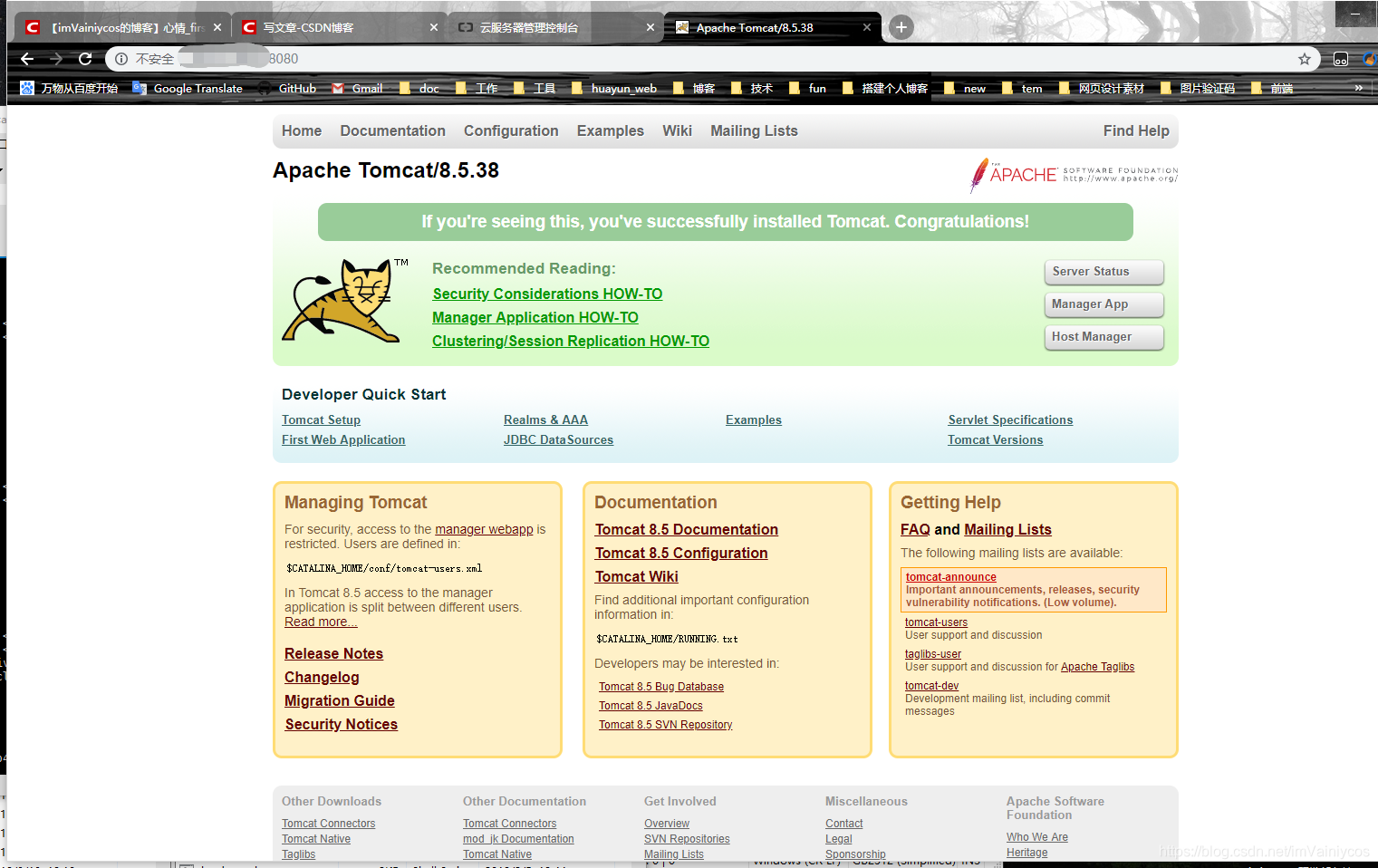Screen dimensions: 1378x868
Task: Click the browser forward arrow
Action: [x=56, y=59]
